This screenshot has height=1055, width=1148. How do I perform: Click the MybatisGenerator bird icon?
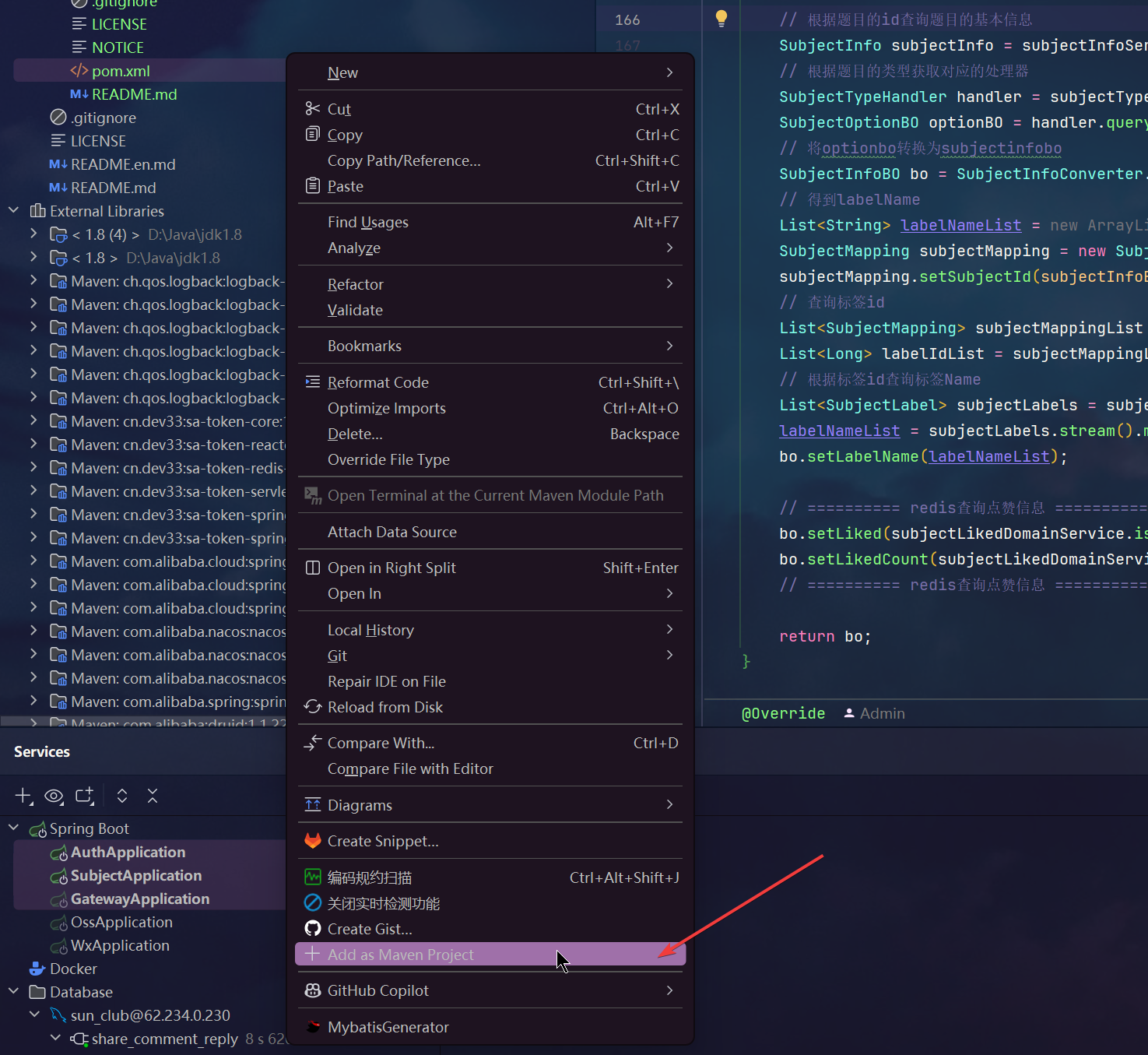click(x=312, y=1026)
